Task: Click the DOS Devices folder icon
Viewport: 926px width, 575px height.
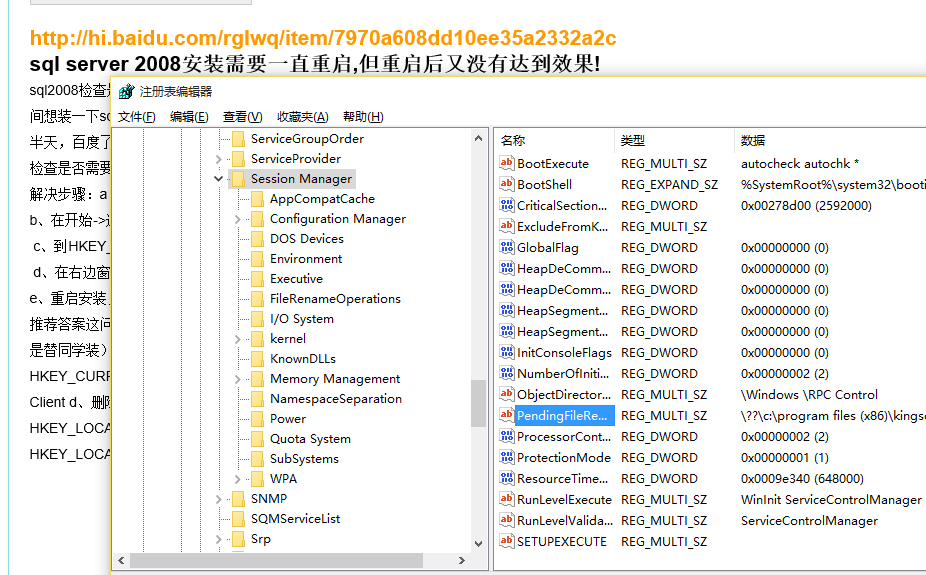Action: [x=257, y=239]
